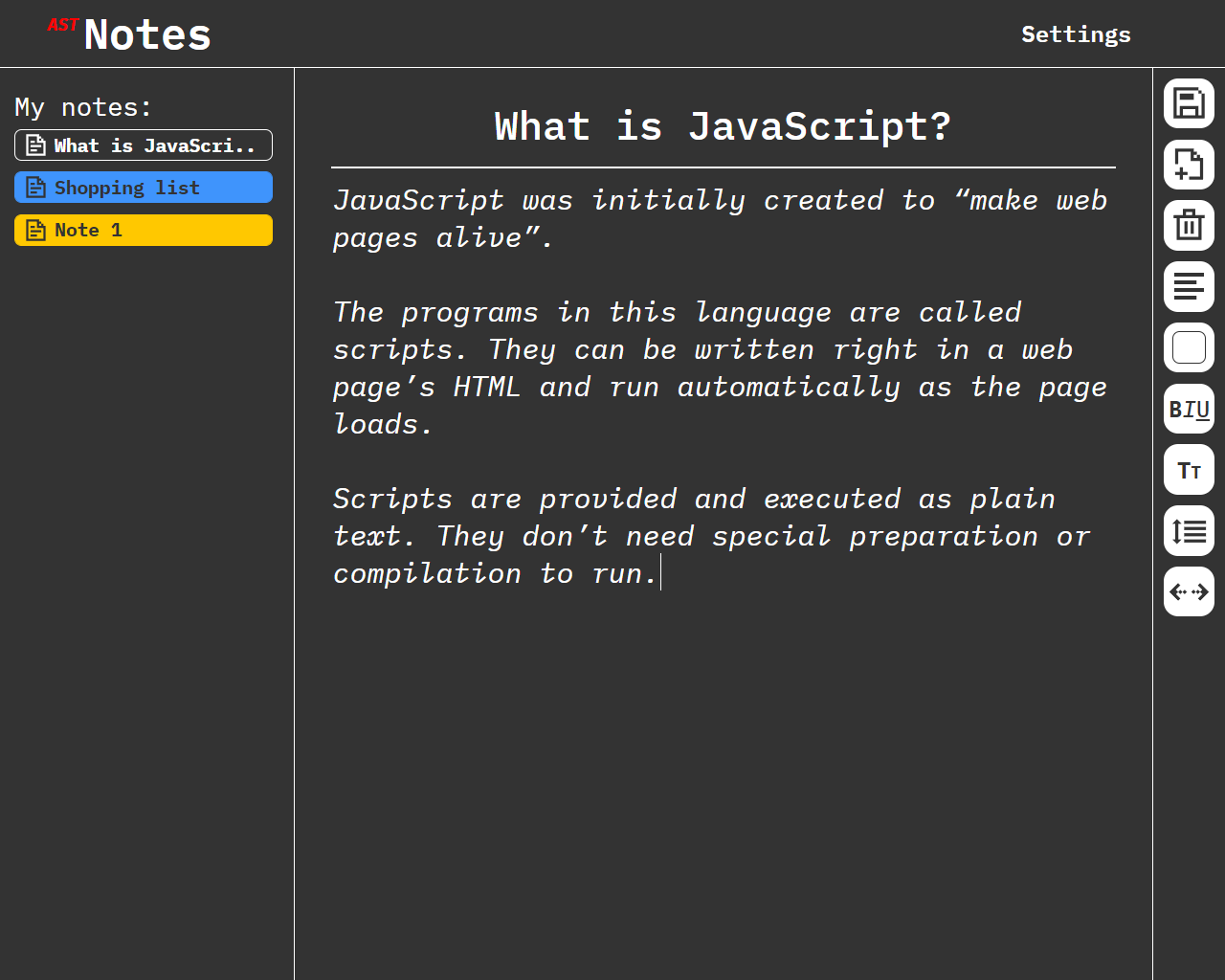Screen dimensions: 1225x980
Task: Click into the note body text area
Action: (x=723, y=387)
